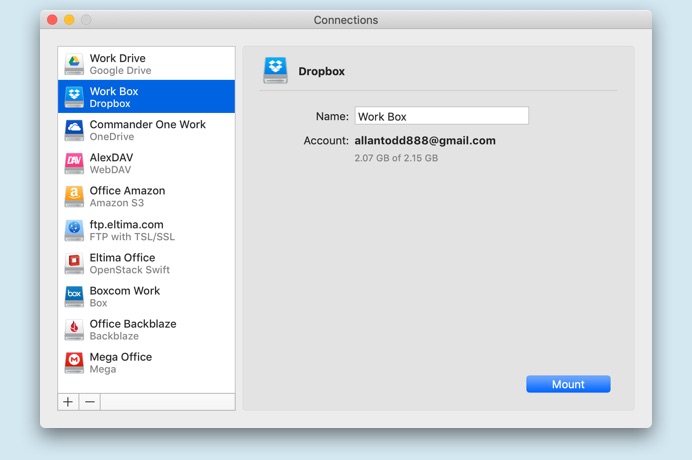Viewport: 692px width, 460px height.
Task: Click the account email allantodd888@gmail.com
Action: click(425, 140)
